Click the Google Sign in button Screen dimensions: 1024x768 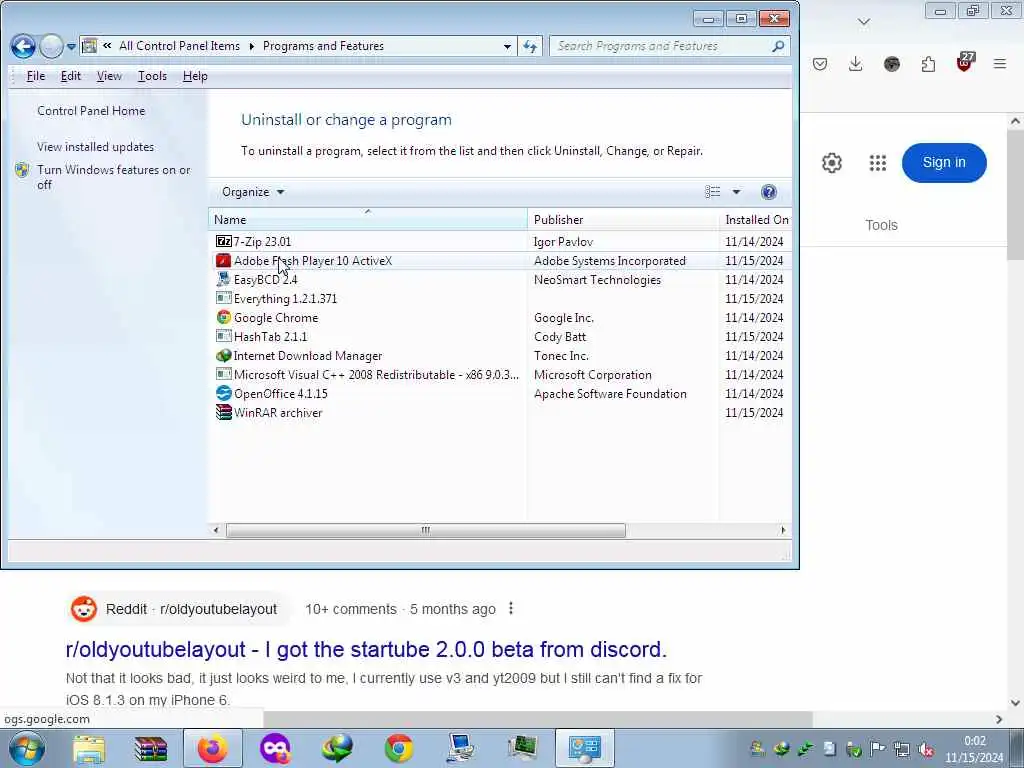tap(944, 163)
